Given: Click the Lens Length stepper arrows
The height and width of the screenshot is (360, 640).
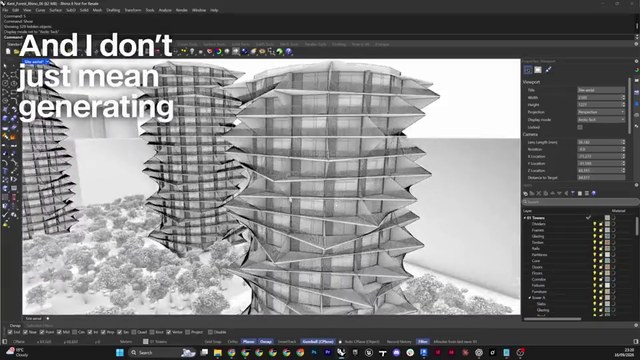Looking at the screenshot, I should [x=623, y=142].
